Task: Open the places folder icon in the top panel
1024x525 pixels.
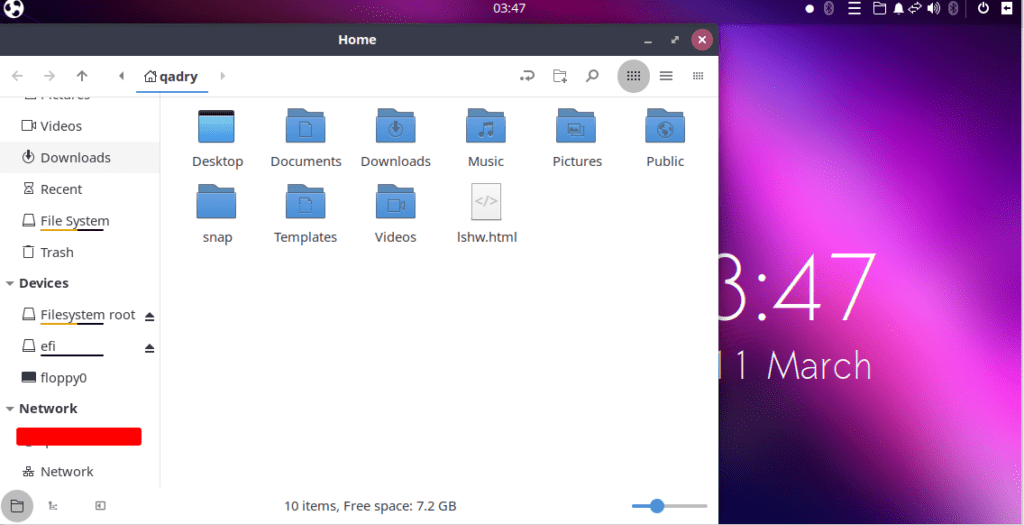Action: click(x=880, y=8)
